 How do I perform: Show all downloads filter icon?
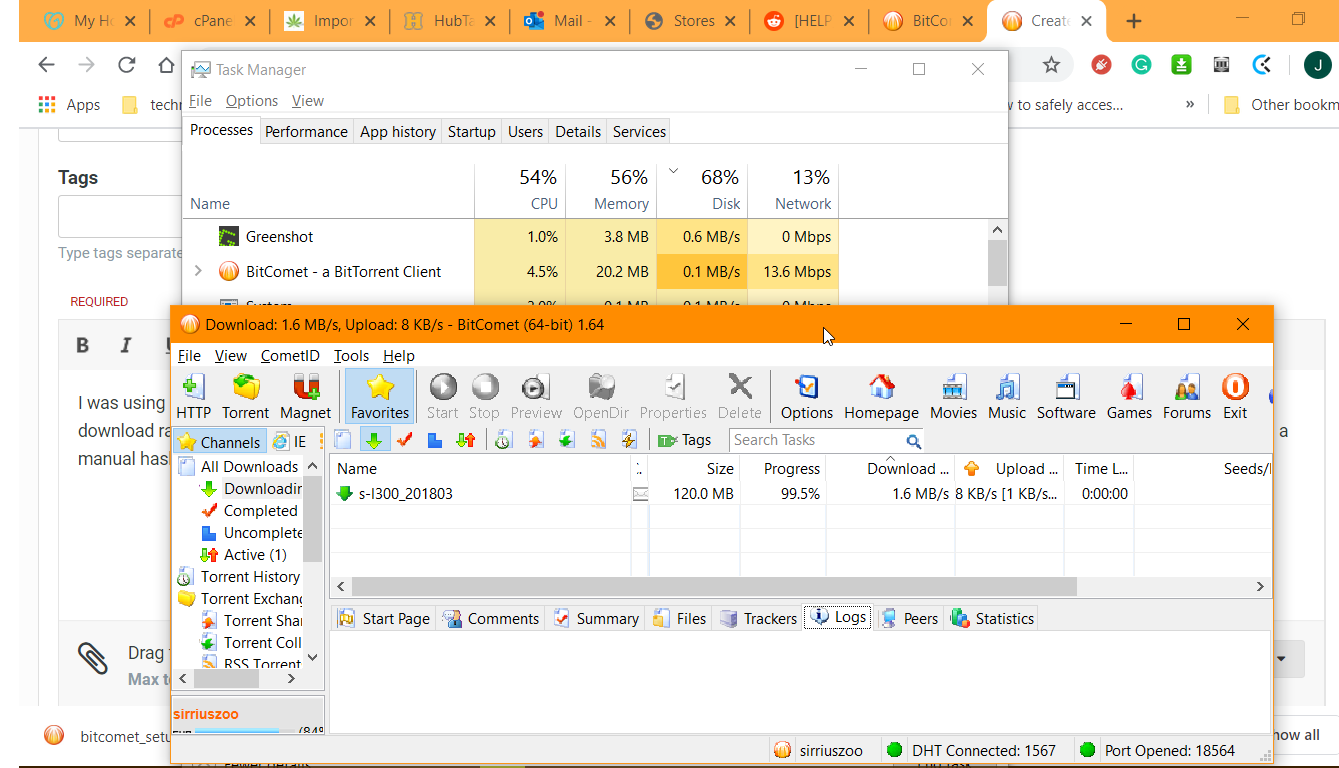(x=342, y=440)
